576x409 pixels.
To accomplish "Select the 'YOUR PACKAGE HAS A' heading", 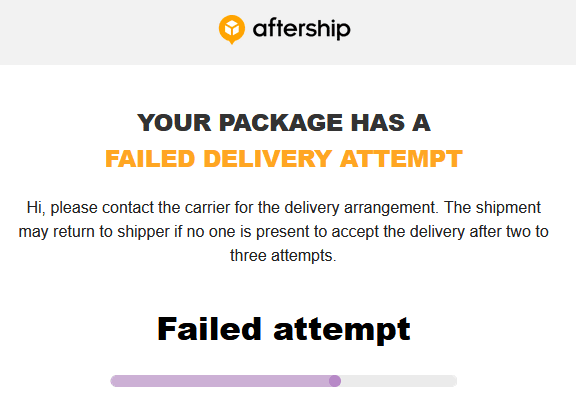I will coord(284,123).
